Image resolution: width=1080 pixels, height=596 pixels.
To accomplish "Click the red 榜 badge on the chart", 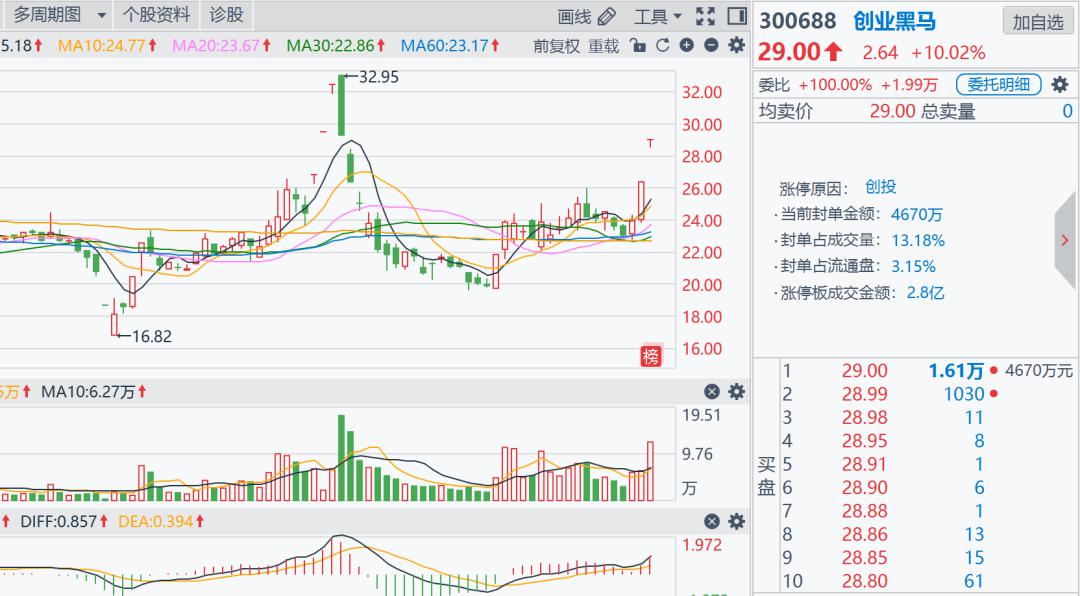I will point(651,356).
